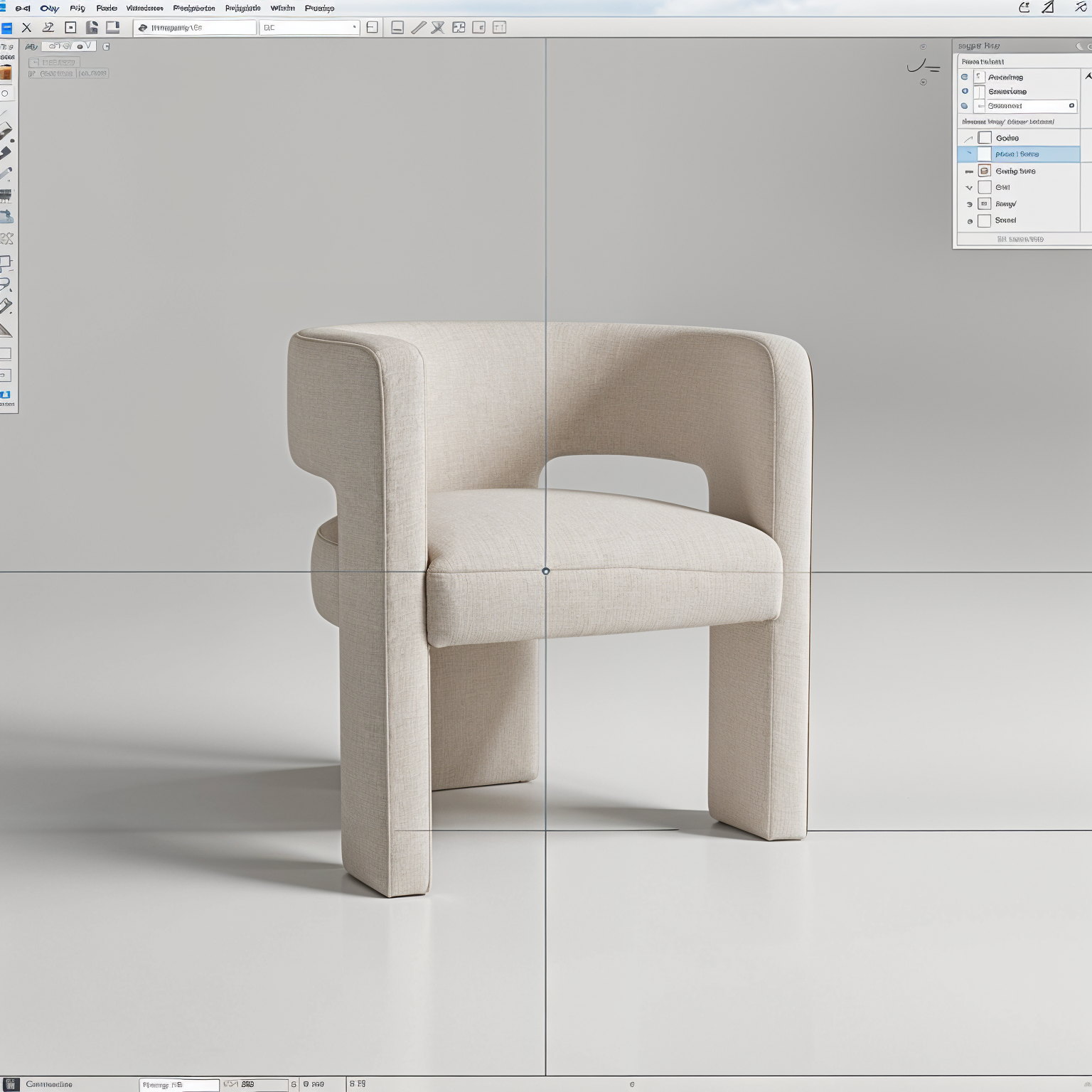This screenshot has height=1092, width=1092.
Task: Click the blue circle beside Sснeriene in the panel
Action: (x=965, y=91)
